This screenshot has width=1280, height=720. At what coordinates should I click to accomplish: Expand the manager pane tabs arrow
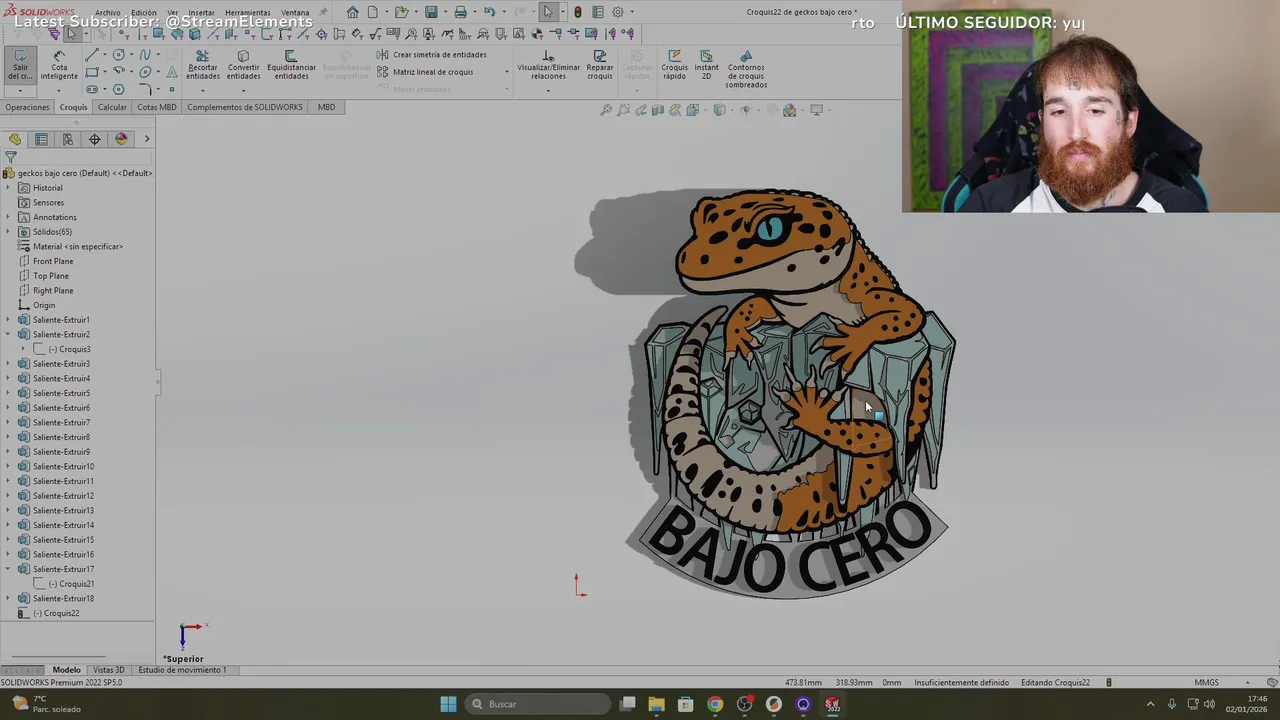pos(147,139)
